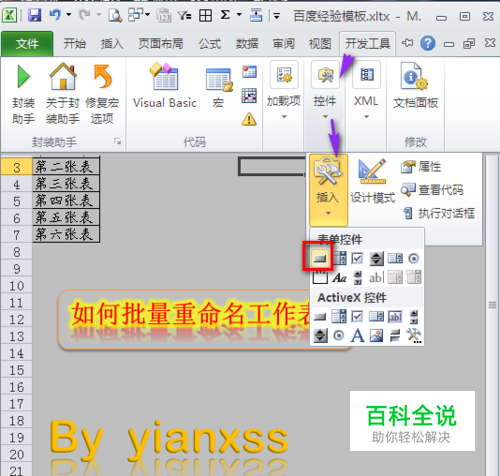Screen dimensions: 500x476
Task: Open ActiveX More Controls tools icon
Action: 414,335
